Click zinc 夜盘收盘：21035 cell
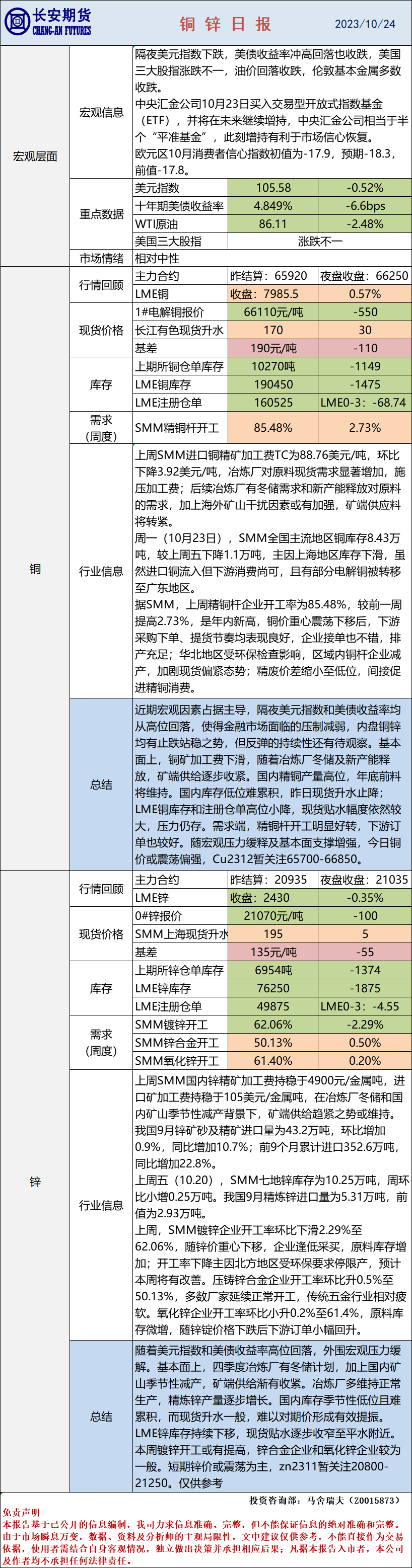This screenshot has height=1568, width=412. click(365, 880)
